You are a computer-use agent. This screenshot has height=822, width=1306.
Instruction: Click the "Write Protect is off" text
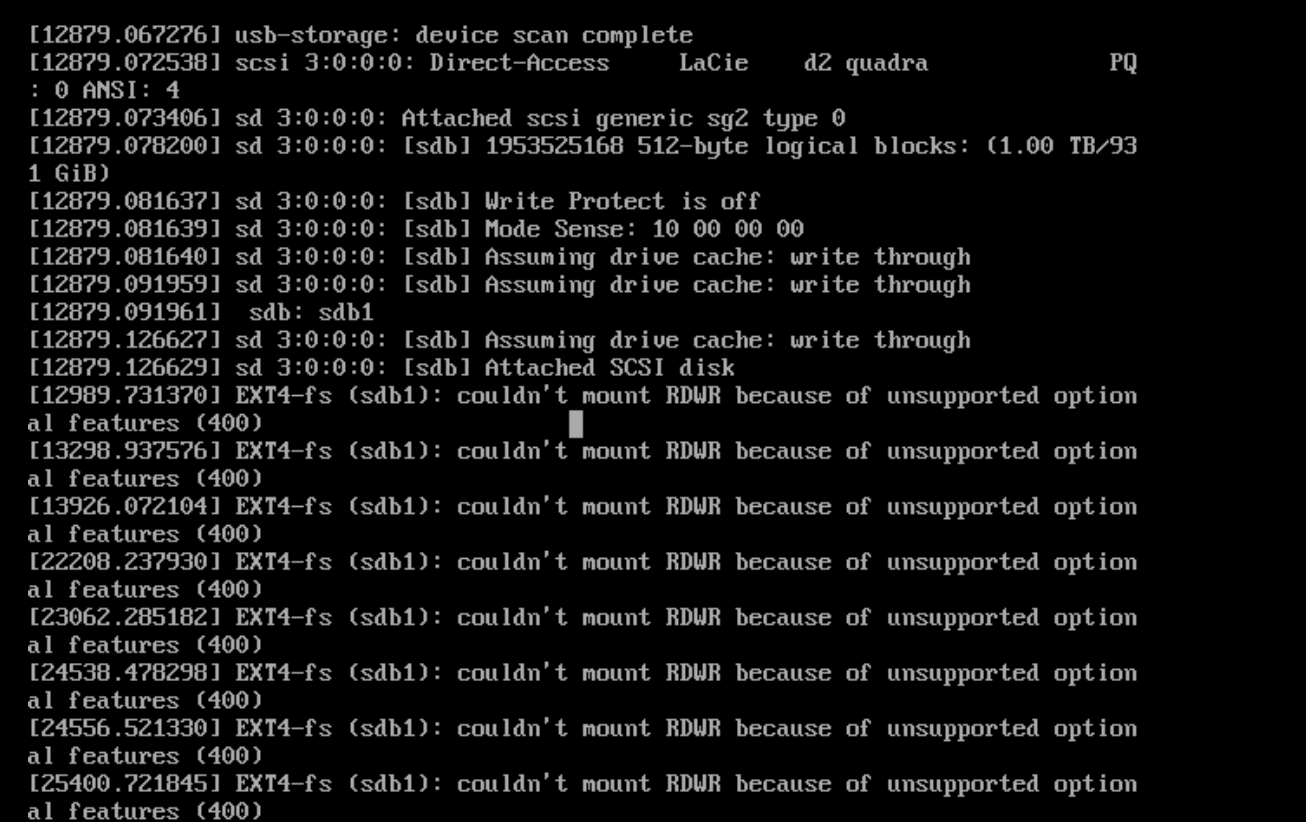coord(622,202)
